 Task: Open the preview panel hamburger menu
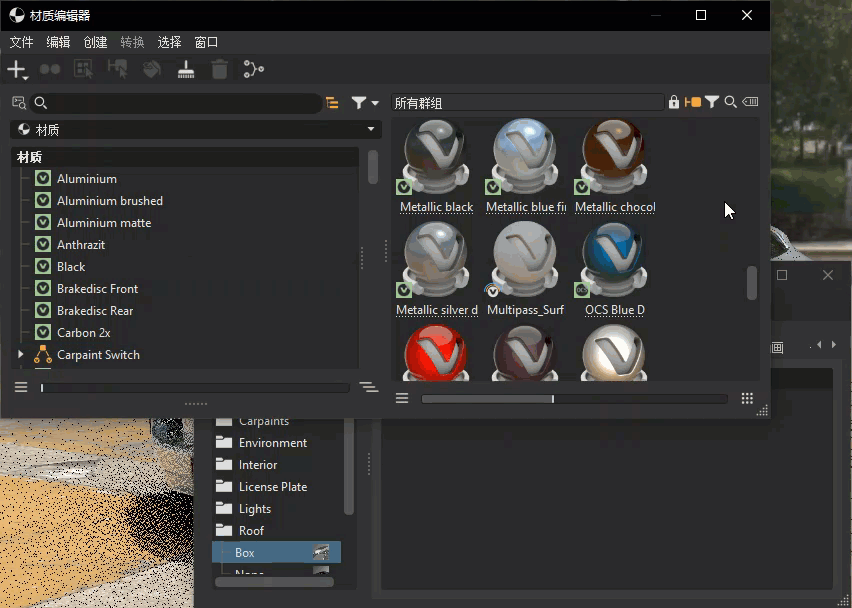pyautogui.click(x=402, y=398)
